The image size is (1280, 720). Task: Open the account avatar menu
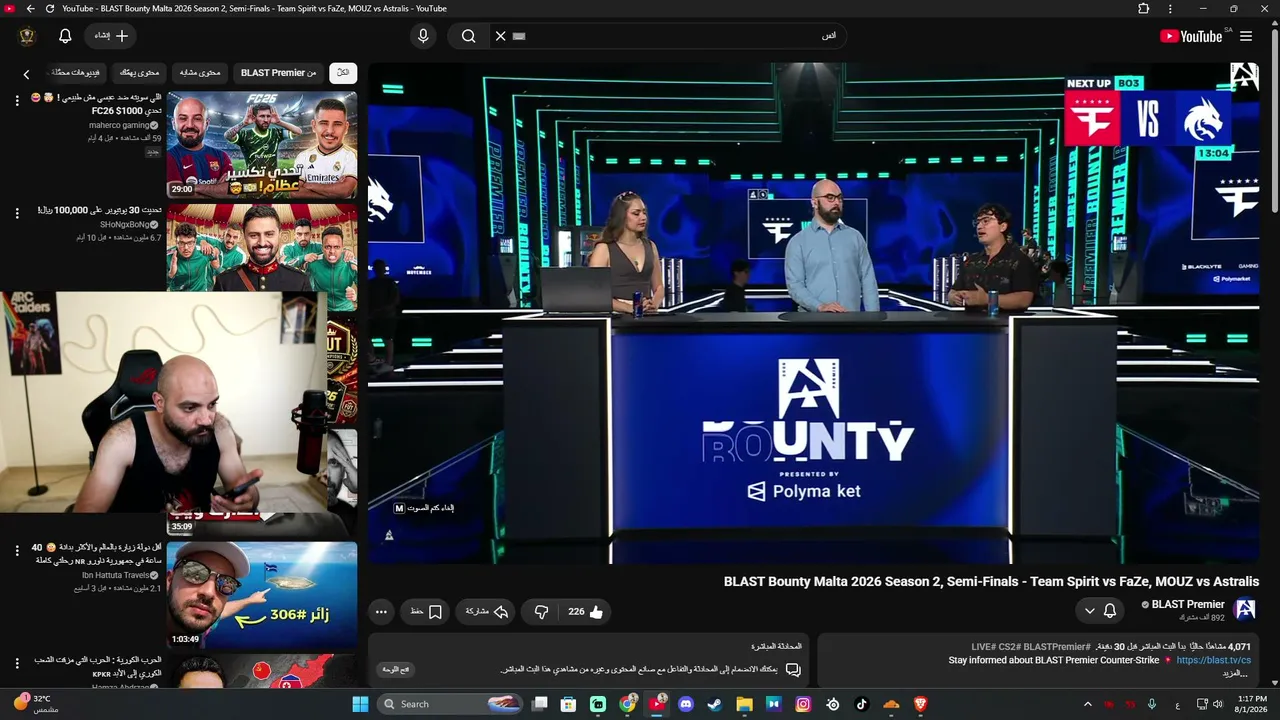27,36
